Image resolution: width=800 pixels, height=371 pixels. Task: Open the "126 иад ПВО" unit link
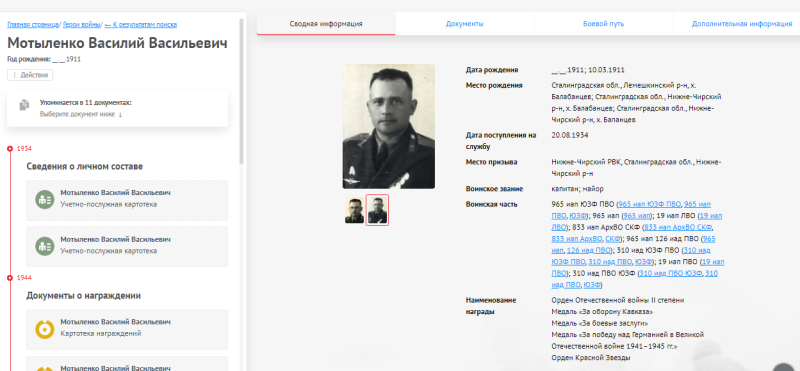[x=588, y=250]
